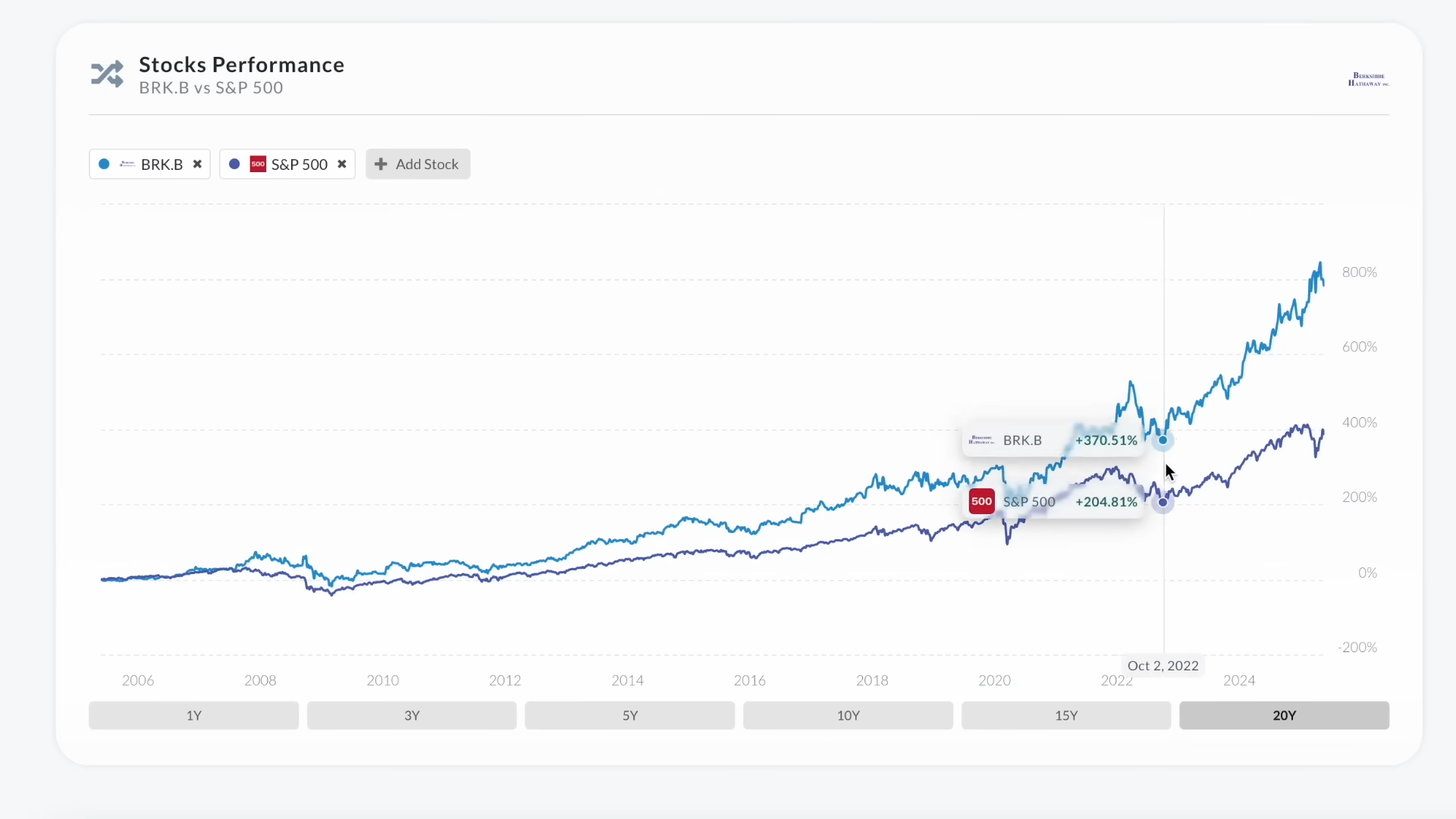The image size is (1456, 819).
Task: Click the BRK.B logo inside its chip
Action: [127, 164]
